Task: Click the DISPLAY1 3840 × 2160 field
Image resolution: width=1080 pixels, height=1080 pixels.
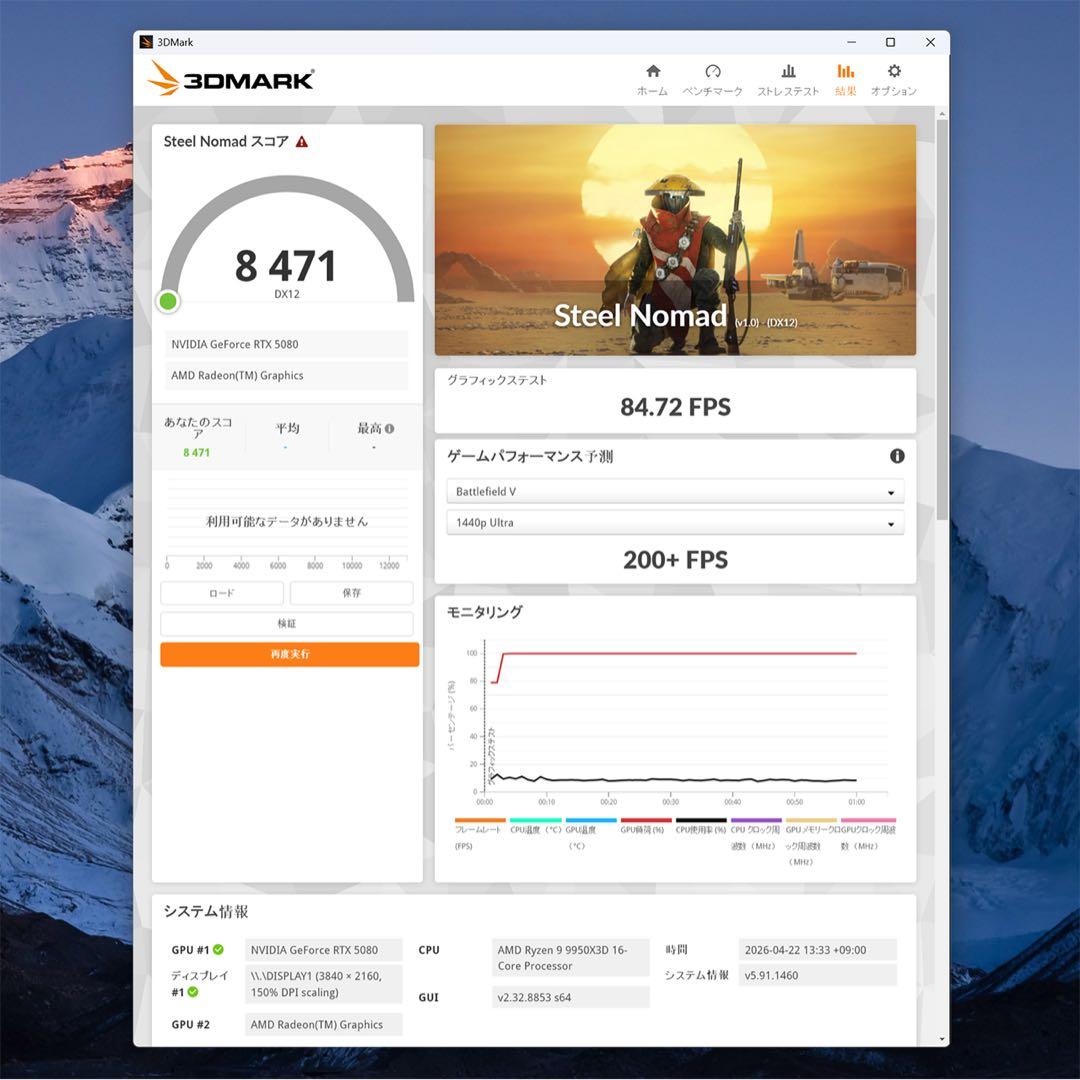Action: [323, 984]
